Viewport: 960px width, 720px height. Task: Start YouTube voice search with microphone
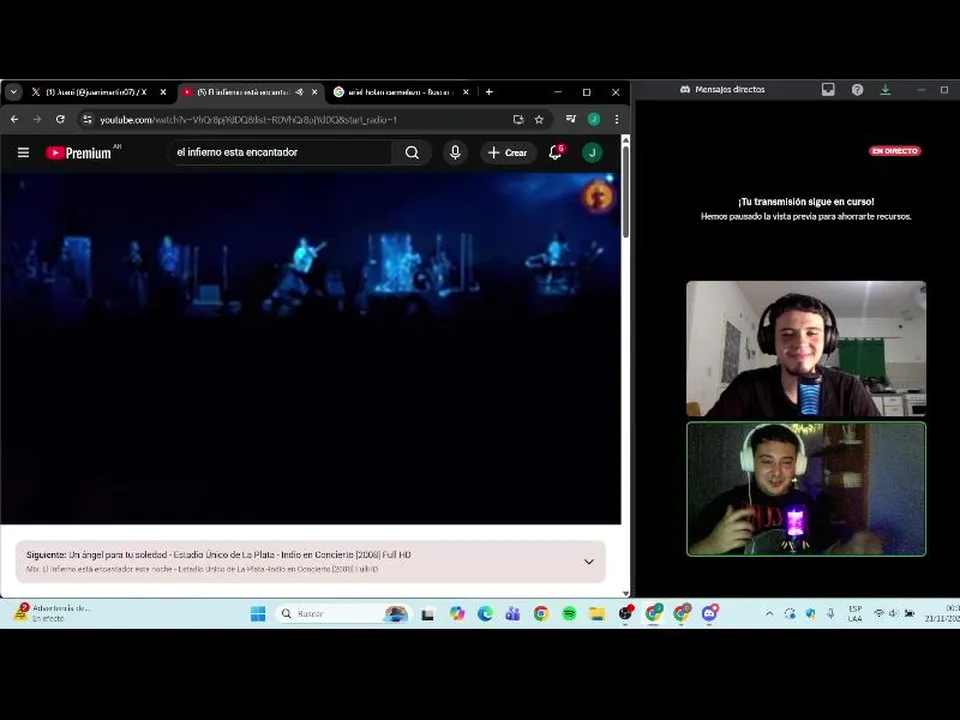point(455,152)
